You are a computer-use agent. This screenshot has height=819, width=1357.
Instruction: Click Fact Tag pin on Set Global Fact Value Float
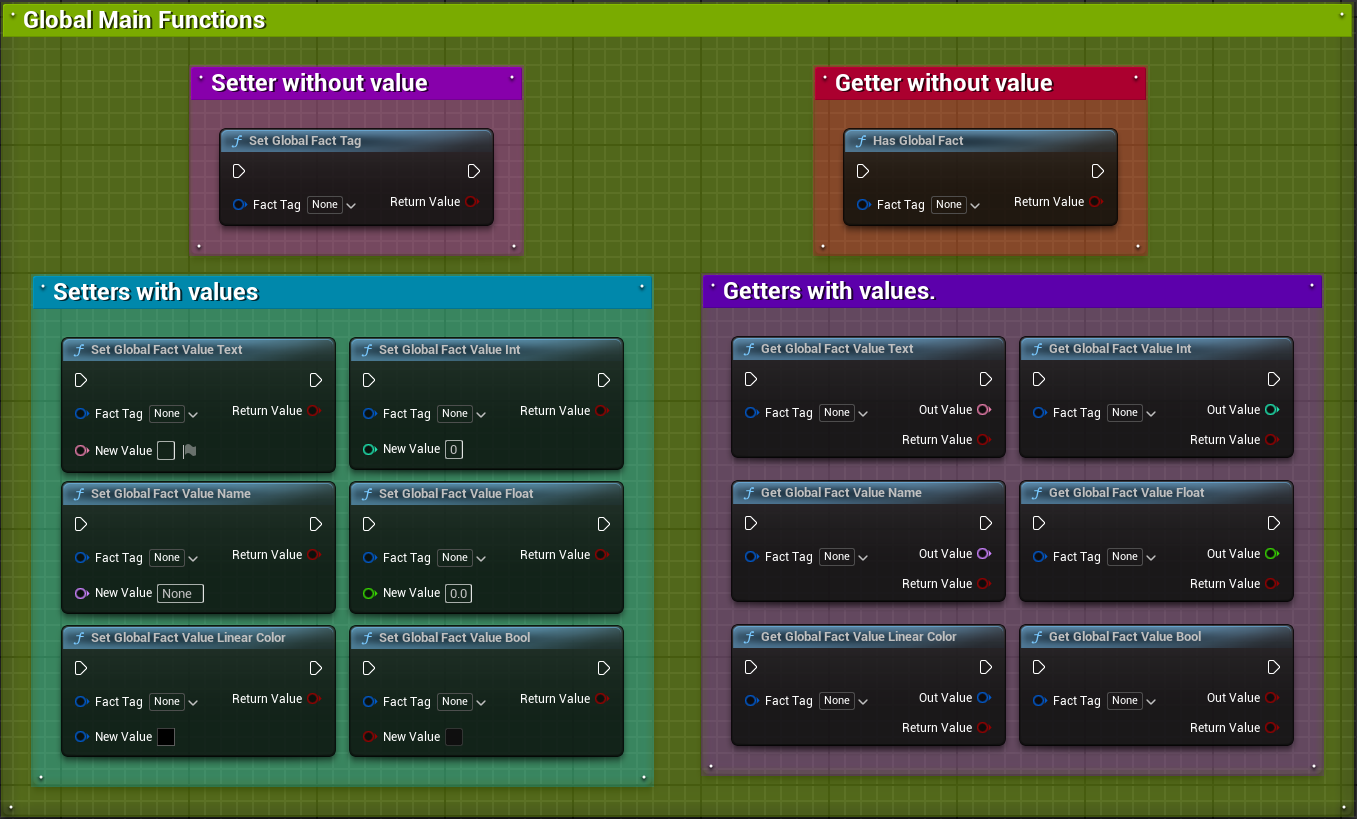click(369, 558)
